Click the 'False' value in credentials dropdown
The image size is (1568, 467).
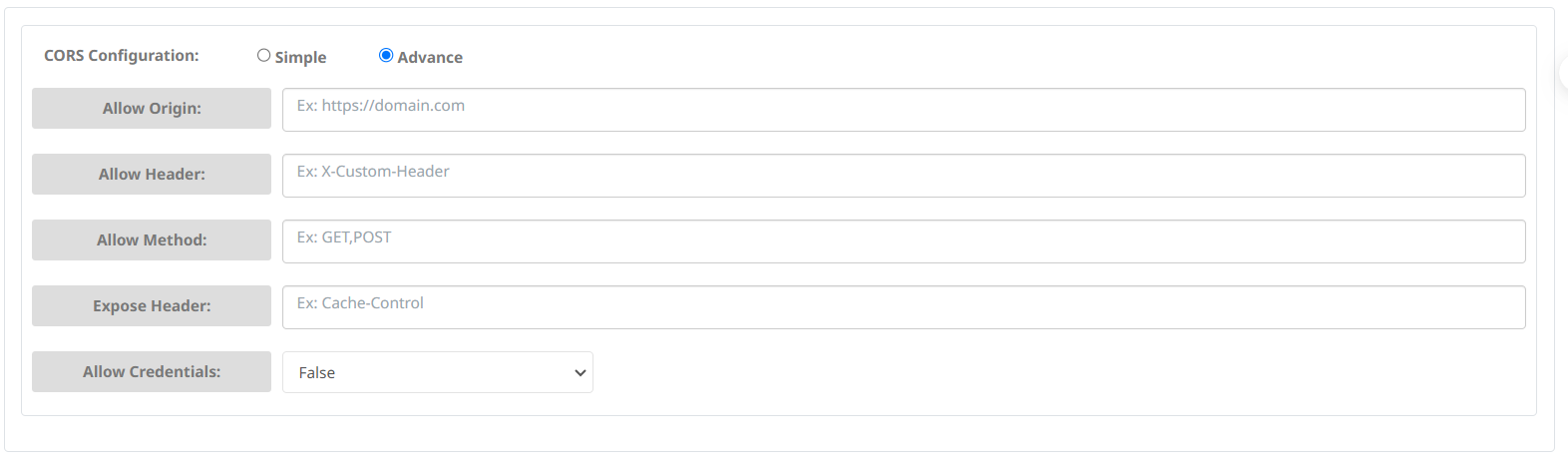pos(317,373)
